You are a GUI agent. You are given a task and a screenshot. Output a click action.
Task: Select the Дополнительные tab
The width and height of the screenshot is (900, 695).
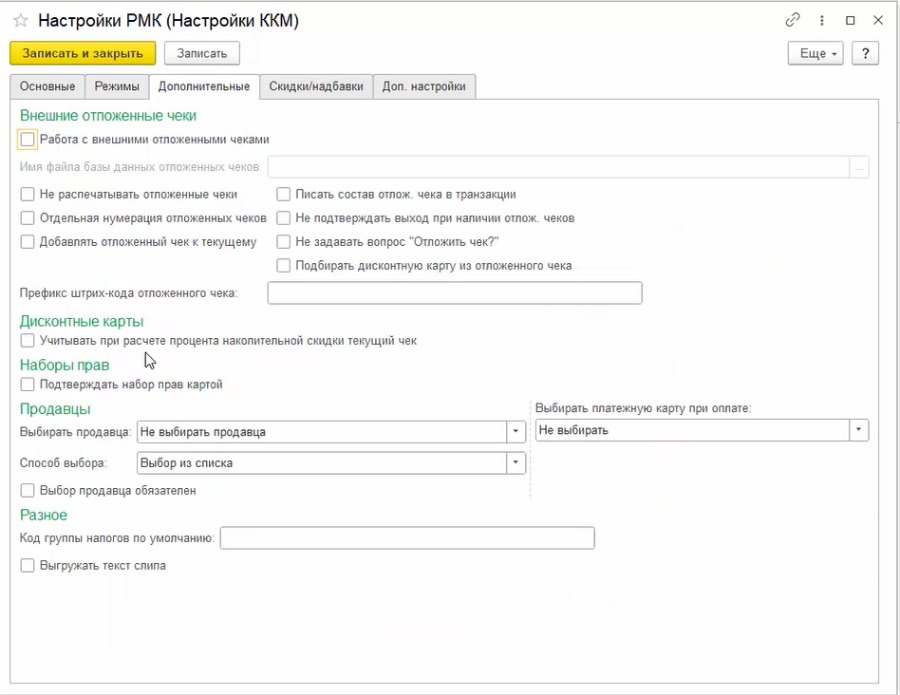pos(204,87)
